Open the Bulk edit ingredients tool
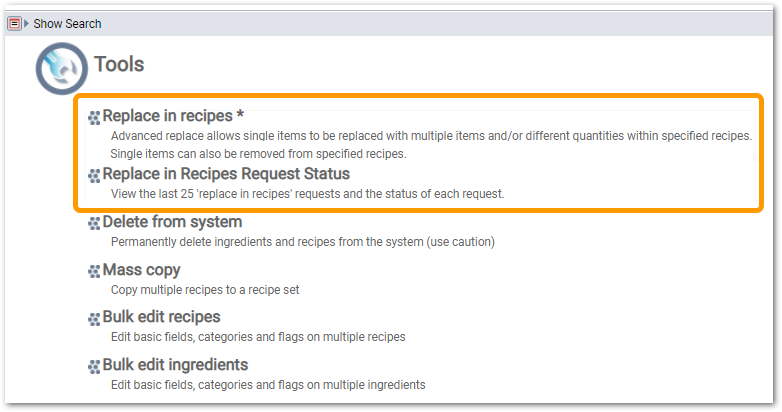Image resolution: width=782 pixels, height=412 pixels. click(176, 365)
